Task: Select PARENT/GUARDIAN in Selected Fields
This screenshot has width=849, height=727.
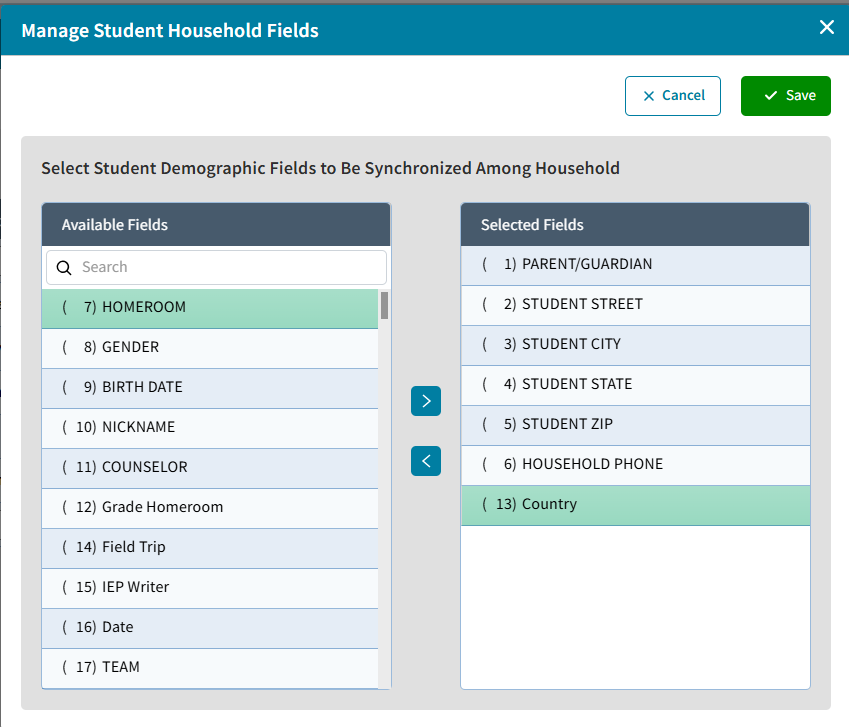Action: coord(635,266)
